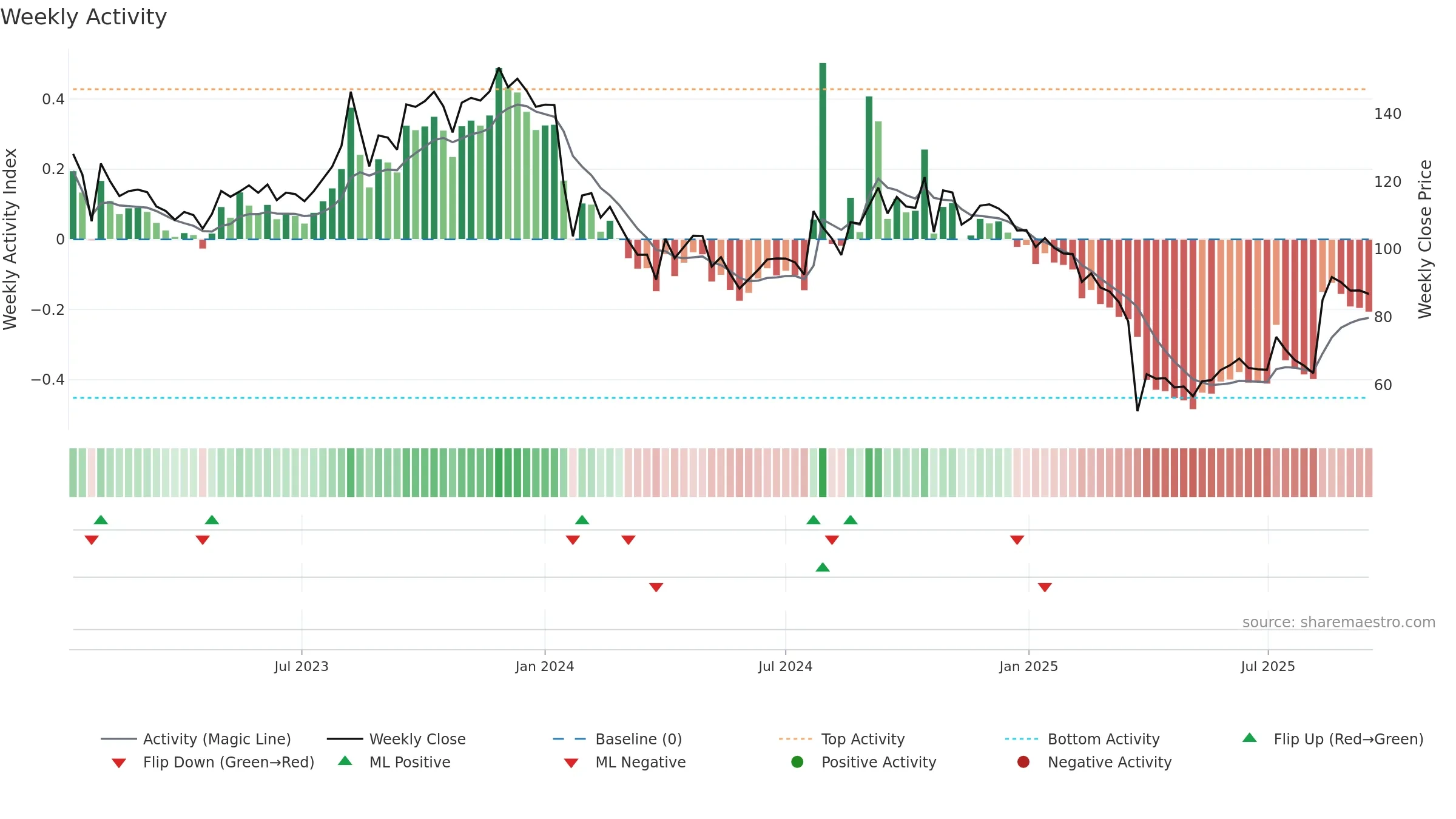This screenshot has width=1456, height=819.
Task: Select the Top Activity legend entry
Action: coord(841,739)
